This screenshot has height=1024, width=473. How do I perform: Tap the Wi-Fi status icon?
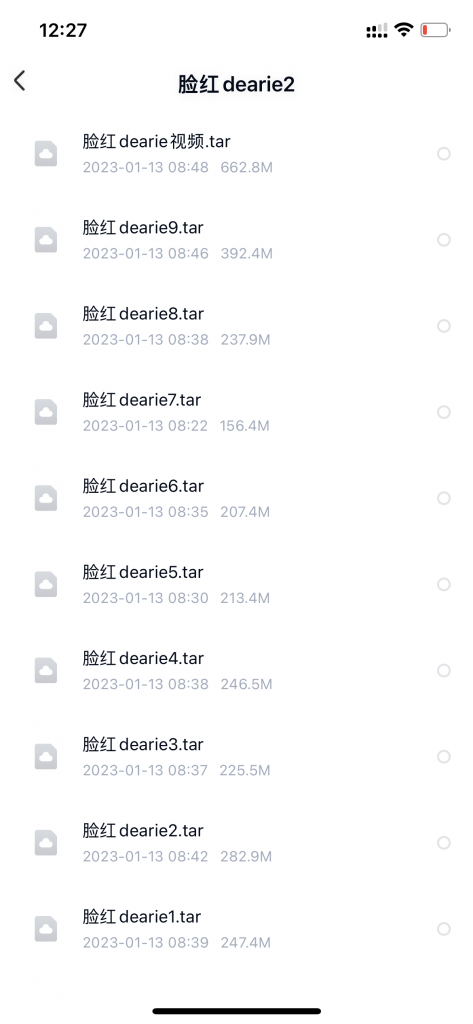click(x=404, y=29)
